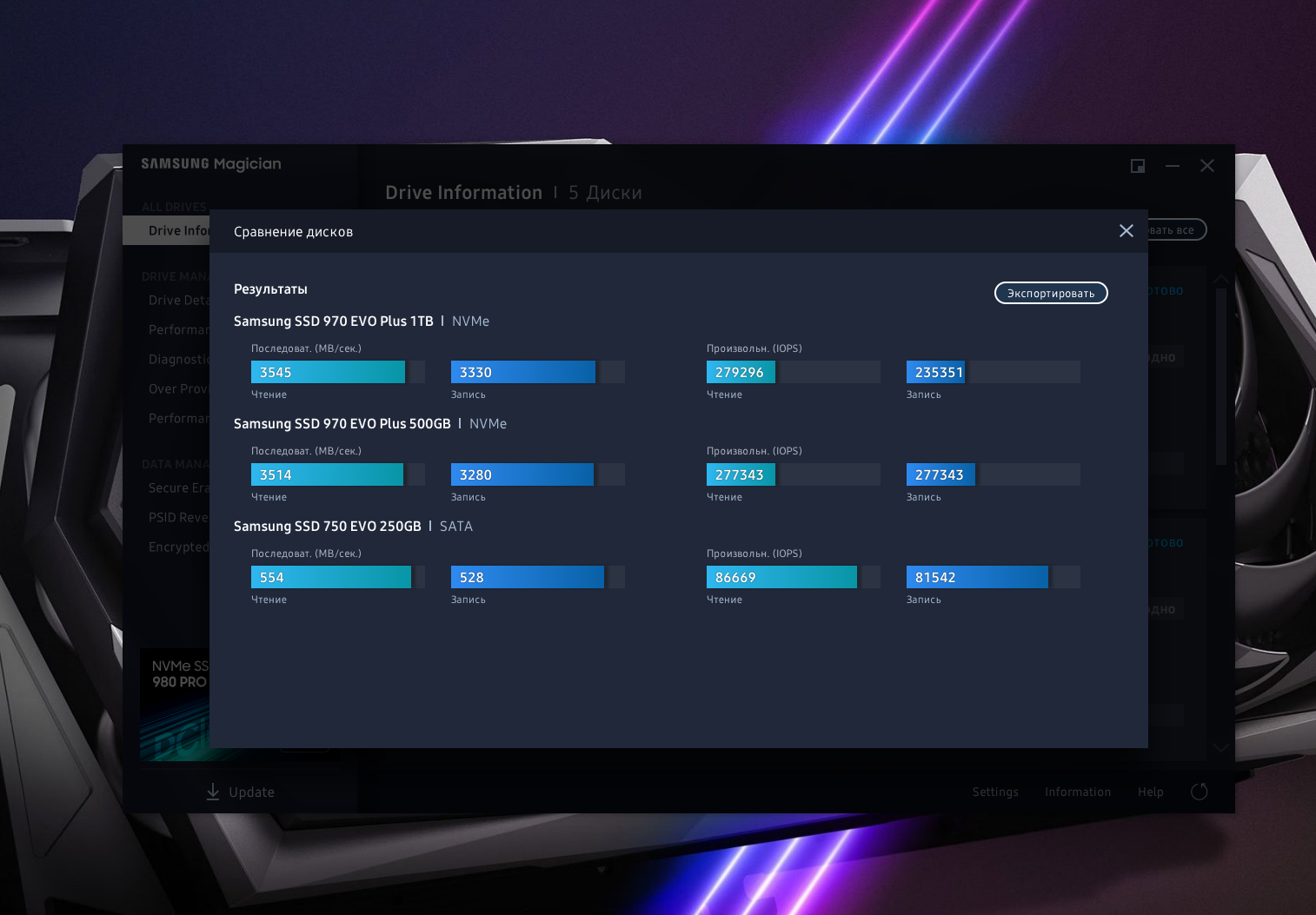
Task: Open Over Provisioning in the sidebar
Action: (179, 388)
